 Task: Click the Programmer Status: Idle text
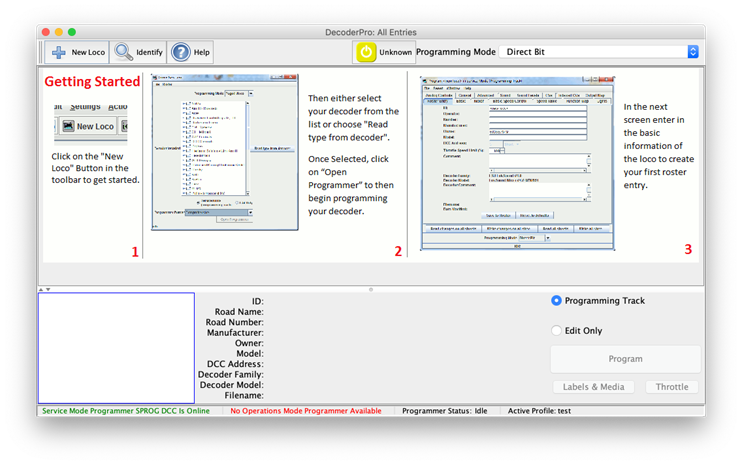[444, 411]
